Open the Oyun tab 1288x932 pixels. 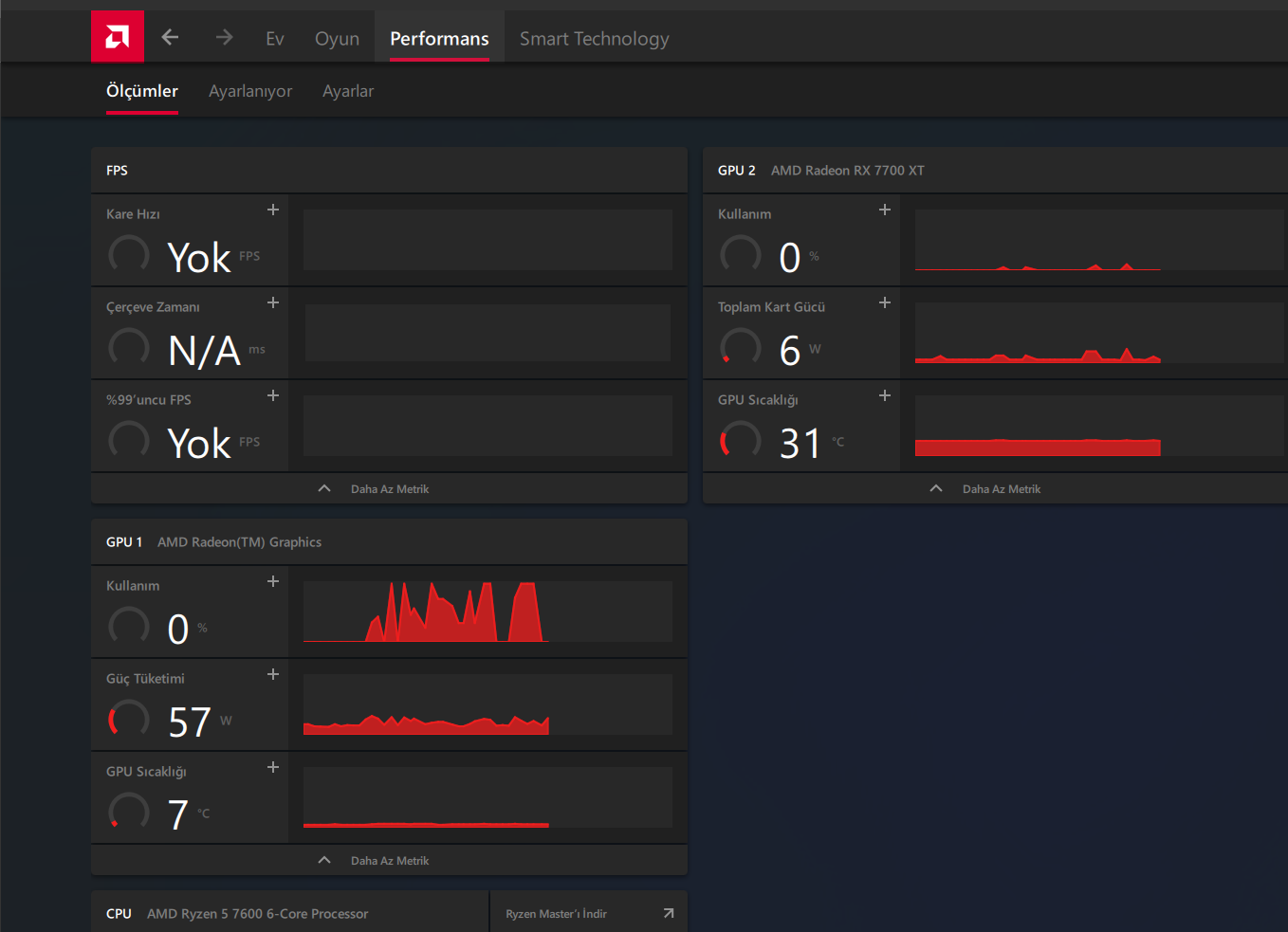pyautogui.click(x=337, y=39)
